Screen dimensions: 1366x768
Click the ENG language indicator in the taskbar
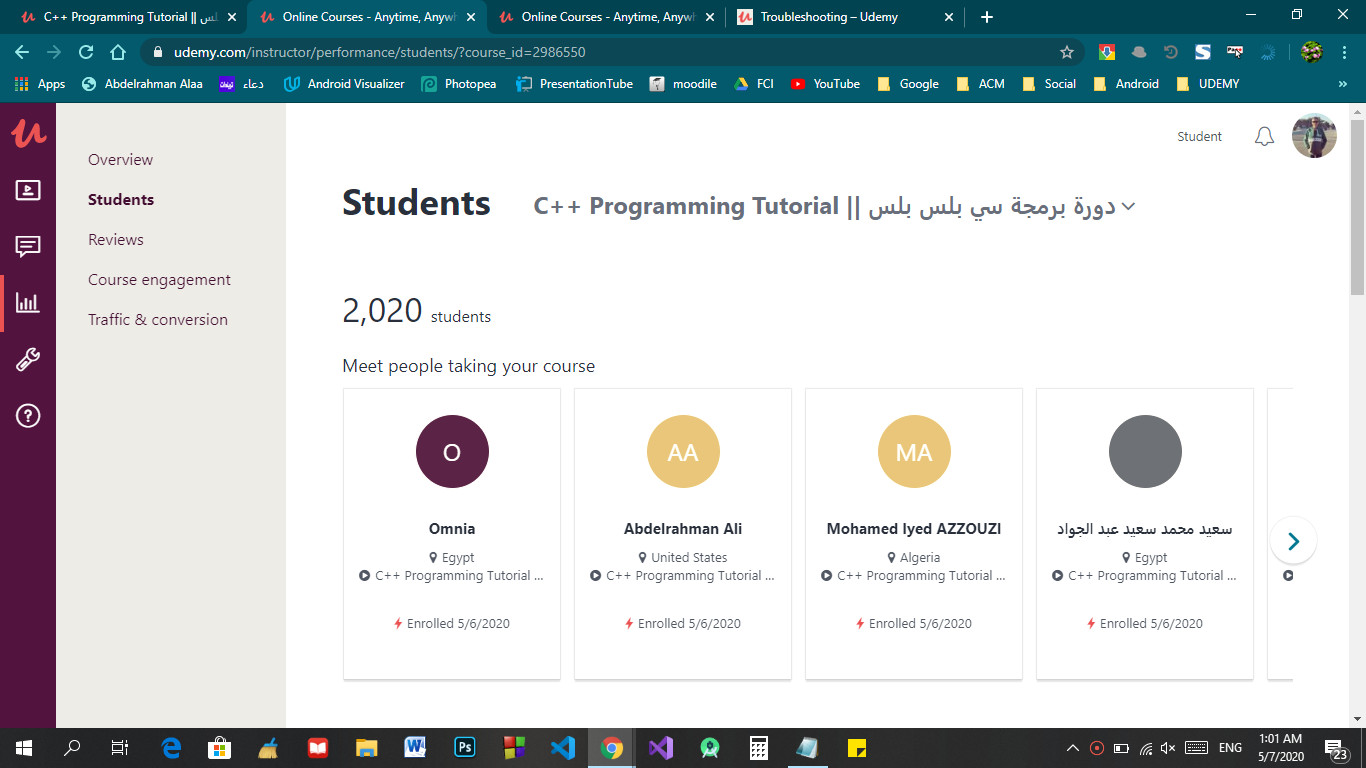pyautogui.click(x=1229, y=747)
